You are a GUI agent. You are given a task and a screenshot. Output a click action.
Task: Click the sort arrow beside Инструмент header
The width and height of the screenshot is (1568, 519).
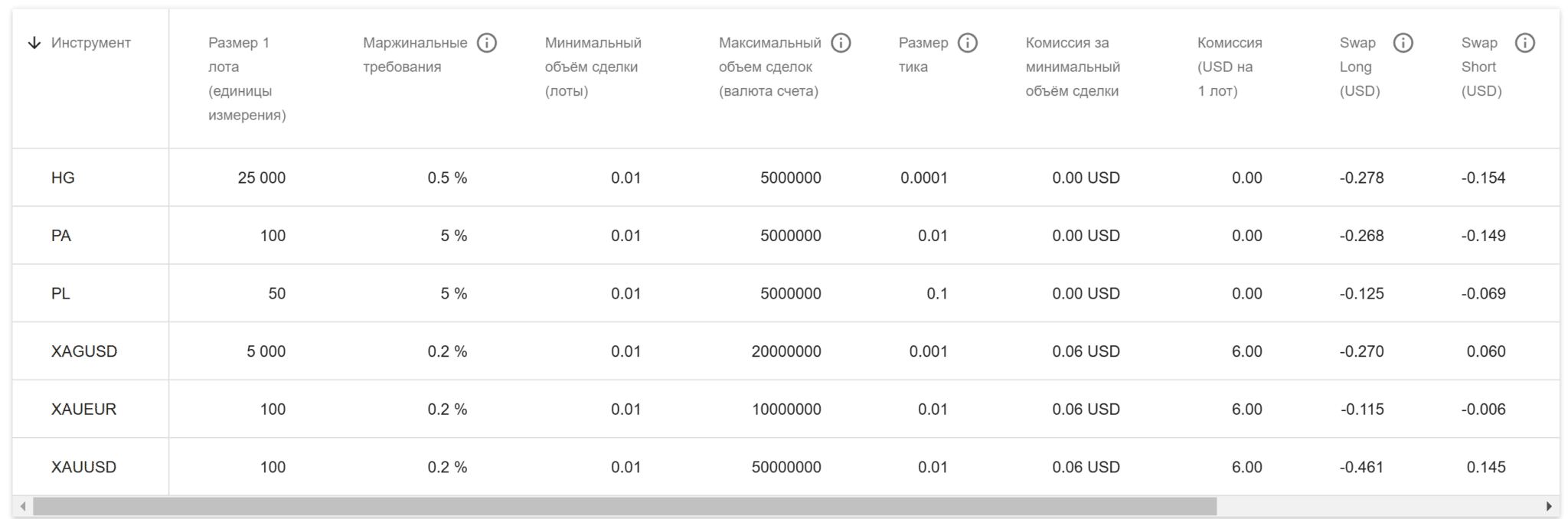pos(34,43)
